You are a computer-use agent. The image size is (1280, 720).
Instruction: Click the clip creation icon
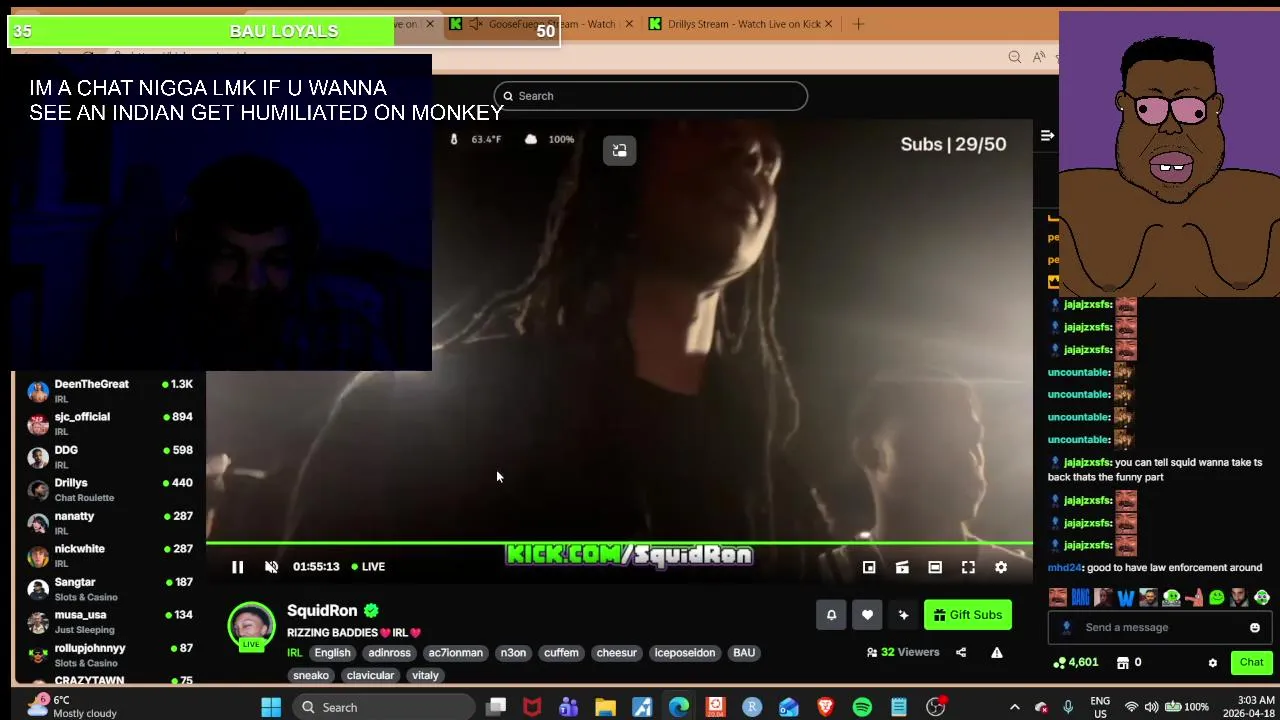902,567
